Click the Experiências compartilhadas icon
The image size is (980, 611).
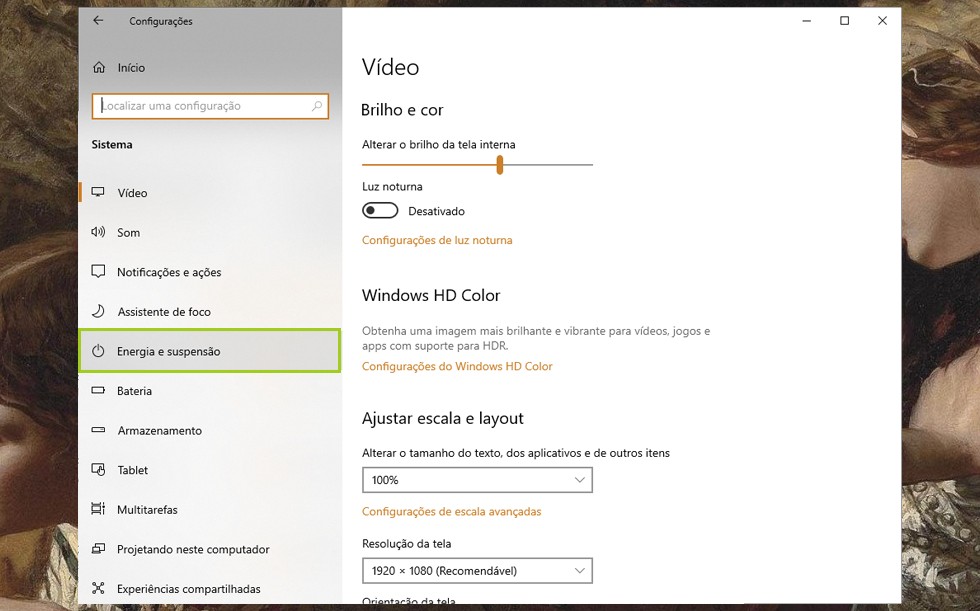click(x=98, y=589)
